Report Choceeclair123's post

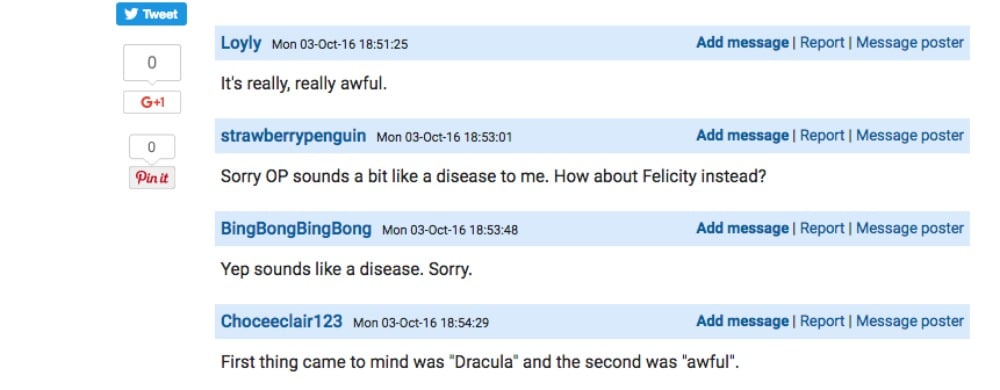click(x=822, y=321)
